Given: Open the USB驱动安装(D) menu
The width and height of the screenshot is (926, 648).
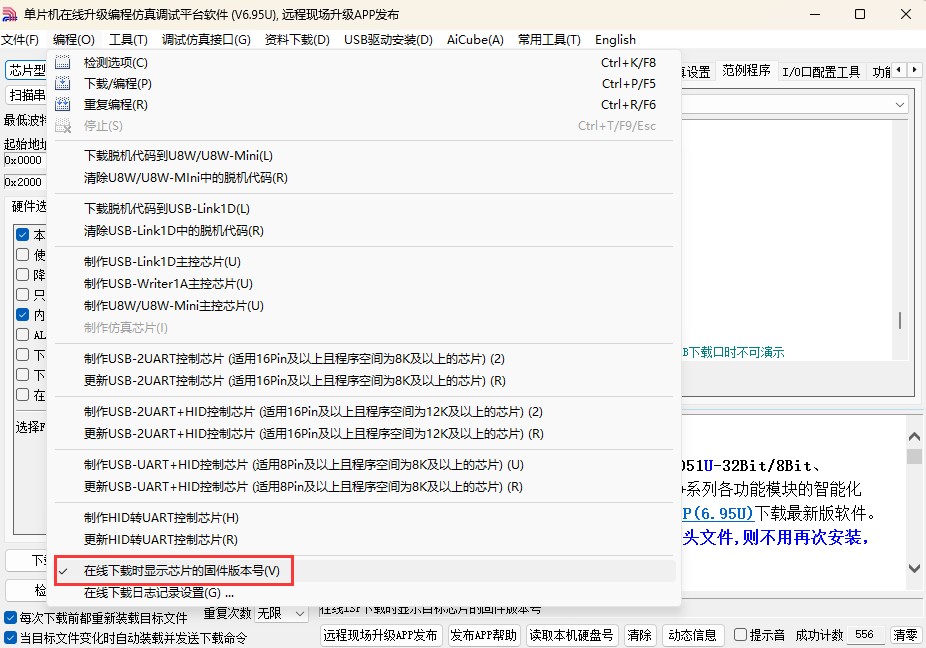Looking at the screenshot, I should (389, 40).
